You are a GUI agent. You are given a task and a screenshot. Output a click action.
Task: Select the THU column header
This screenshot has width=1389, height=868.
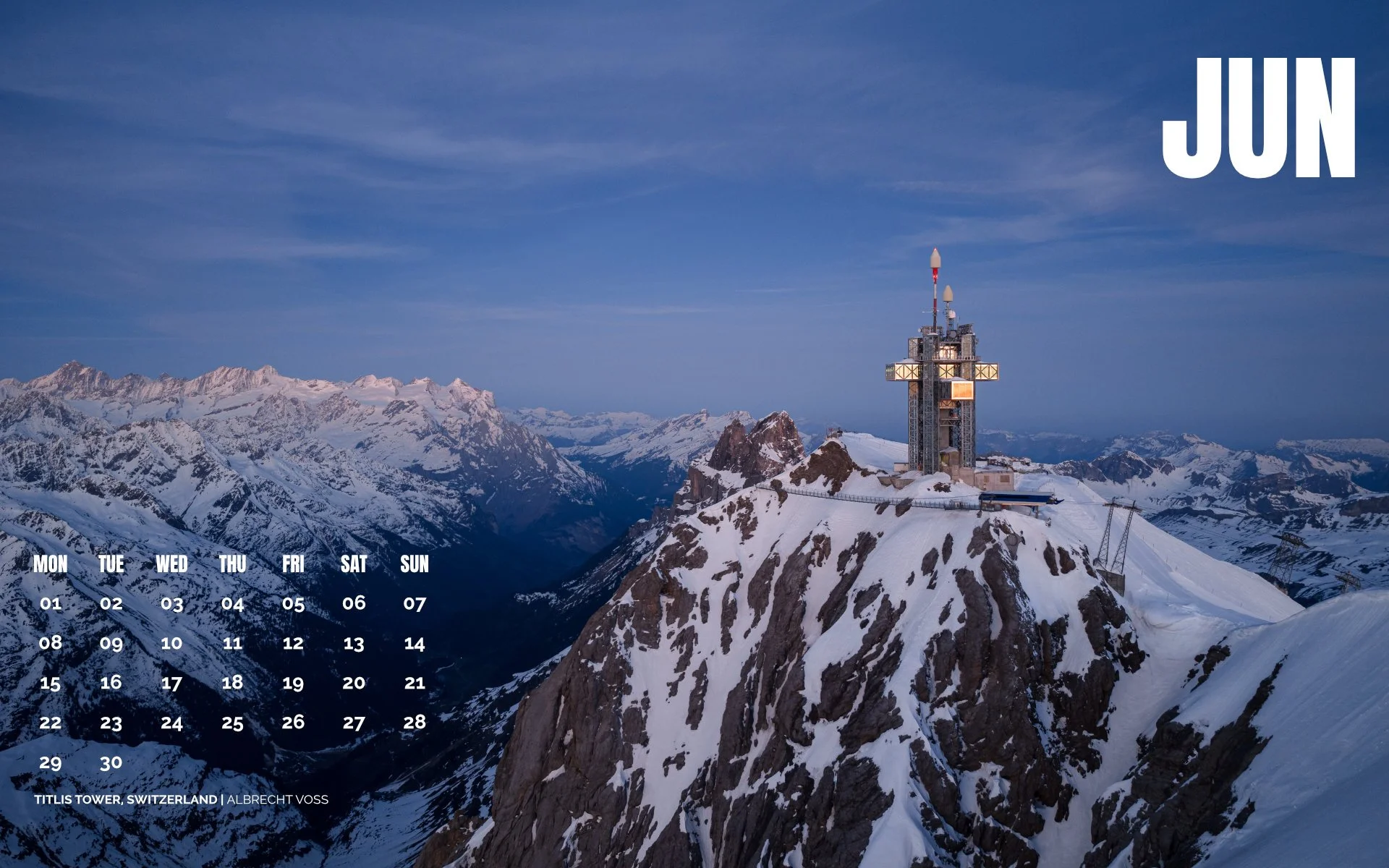coord(232,564)
